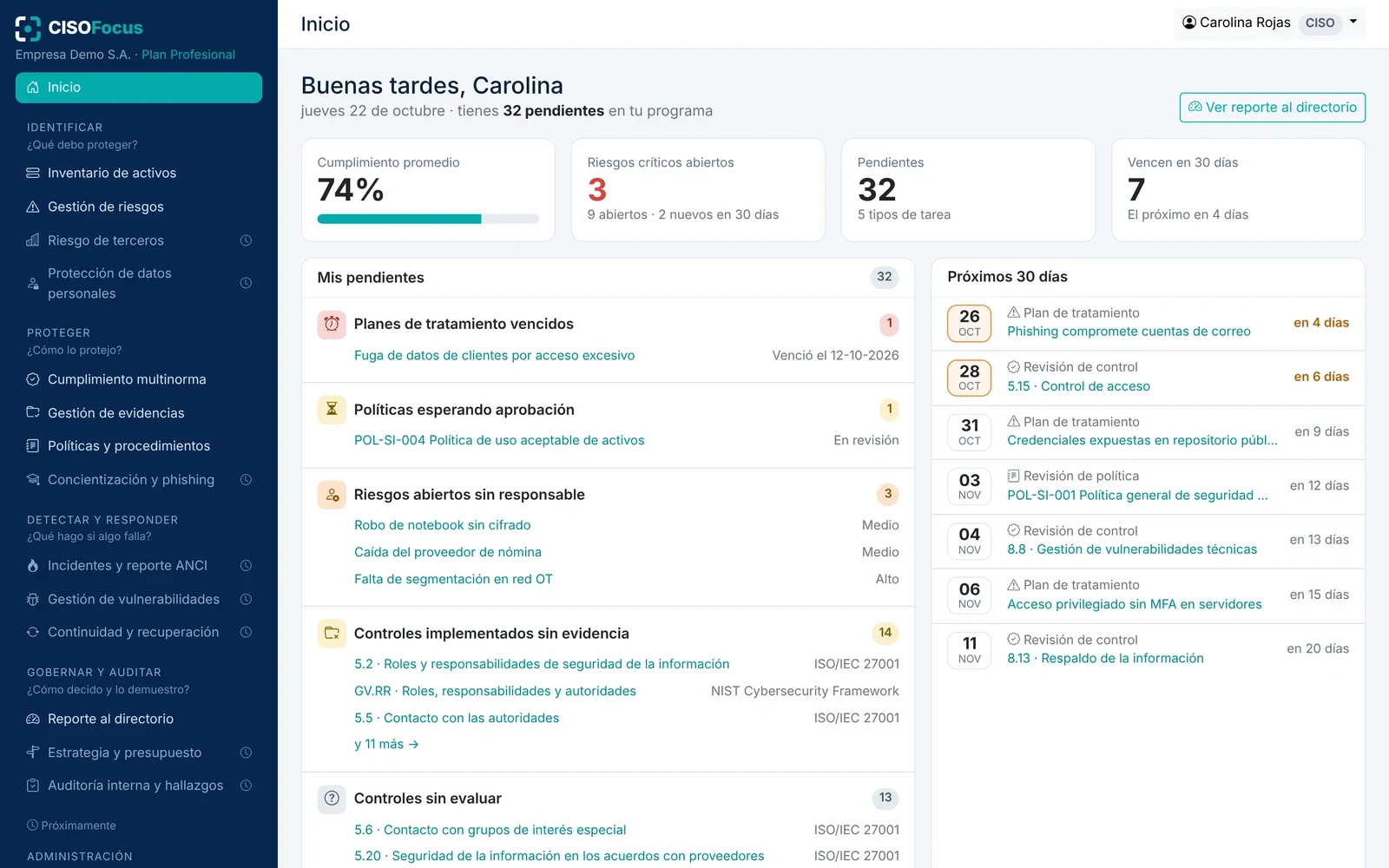The width and height of the screenshot is (1389, 868).
Task: Click 'en 4 días' label
Action: (1321, 323)
